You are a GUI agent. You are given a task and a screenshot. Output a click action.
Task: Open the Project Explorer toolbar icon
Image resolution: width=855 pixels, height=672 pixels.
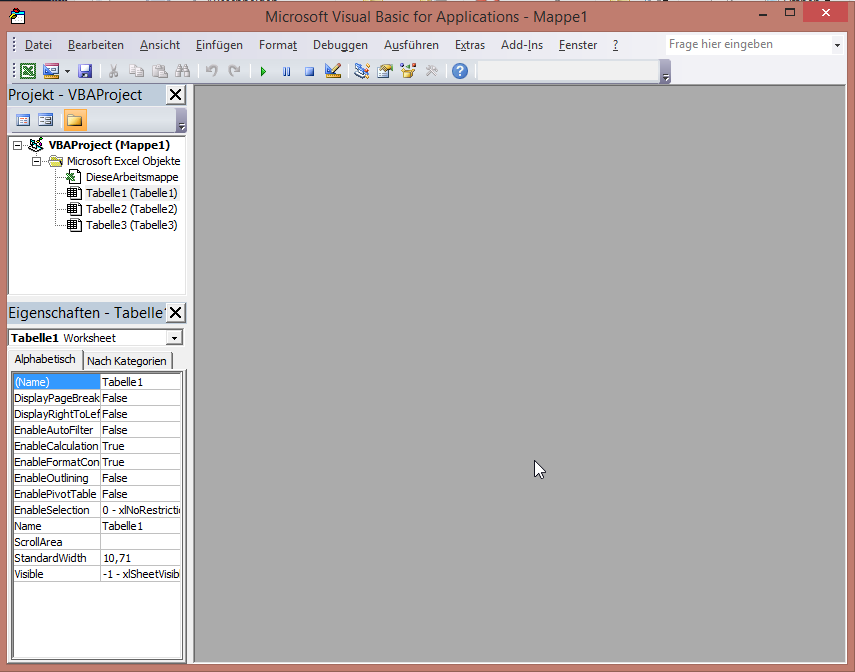click(362, 71)
